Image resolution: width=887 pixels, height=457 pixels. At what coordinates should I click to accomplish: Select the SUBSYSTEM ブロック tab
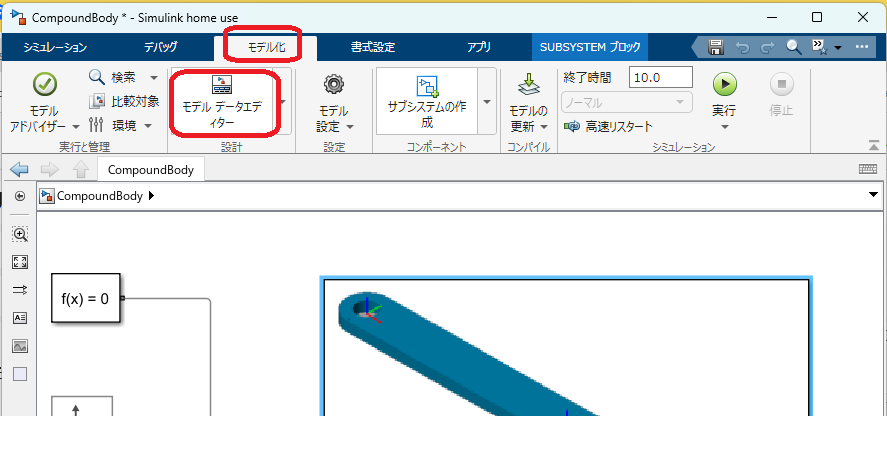[x=590, y=47]
